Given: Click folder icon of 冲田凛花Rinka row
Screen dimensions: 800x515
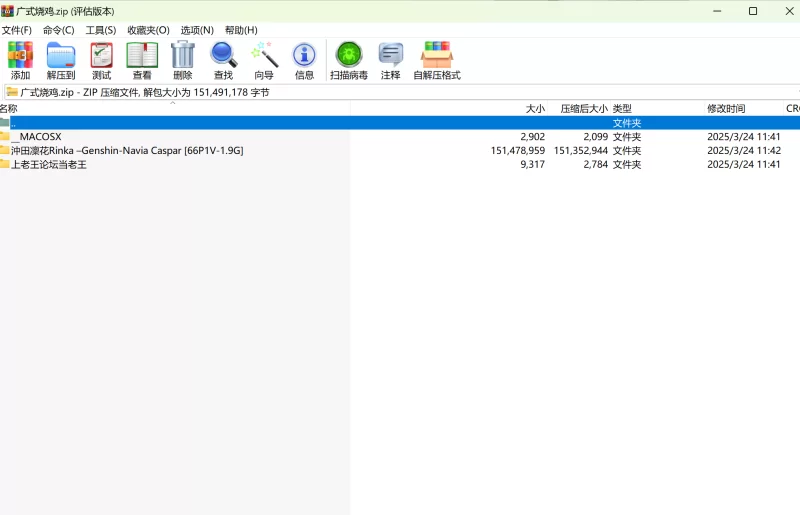Looking at the screenshot, I should [x=5, y=150].
